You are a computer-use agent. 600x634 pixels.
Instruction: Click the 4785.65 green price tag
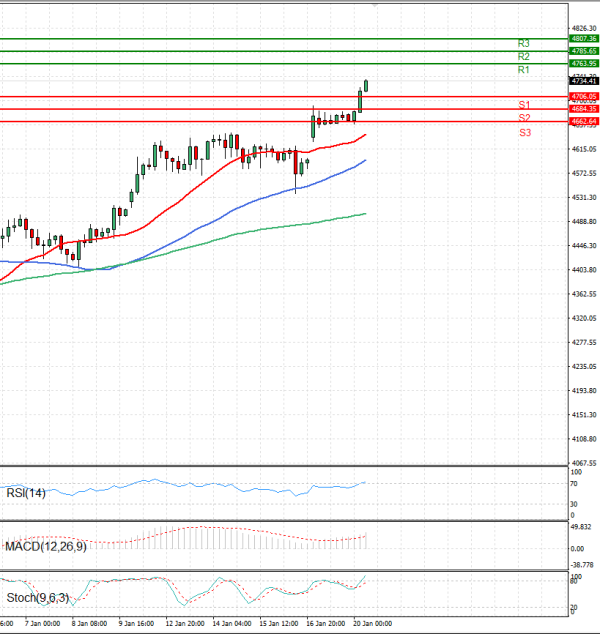tap(583, 50)
